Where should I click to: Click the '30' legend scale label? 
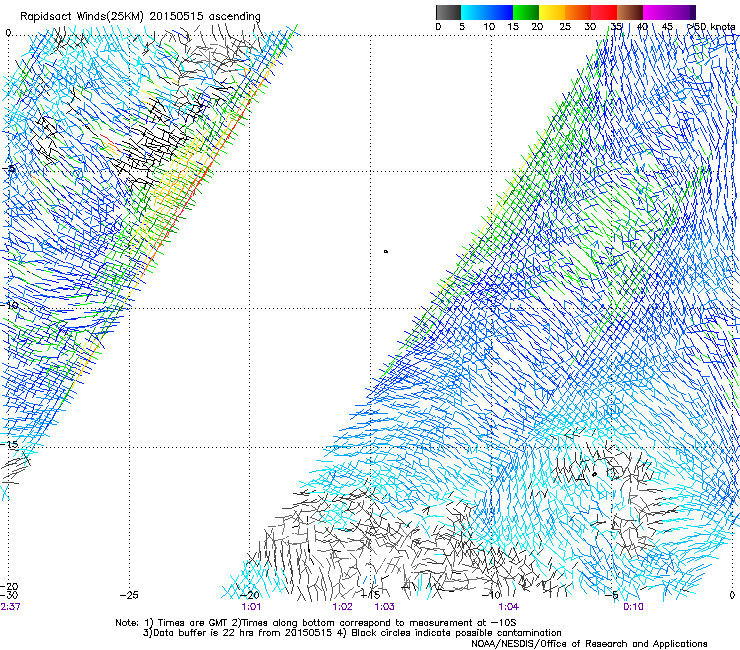click(590, 27)
